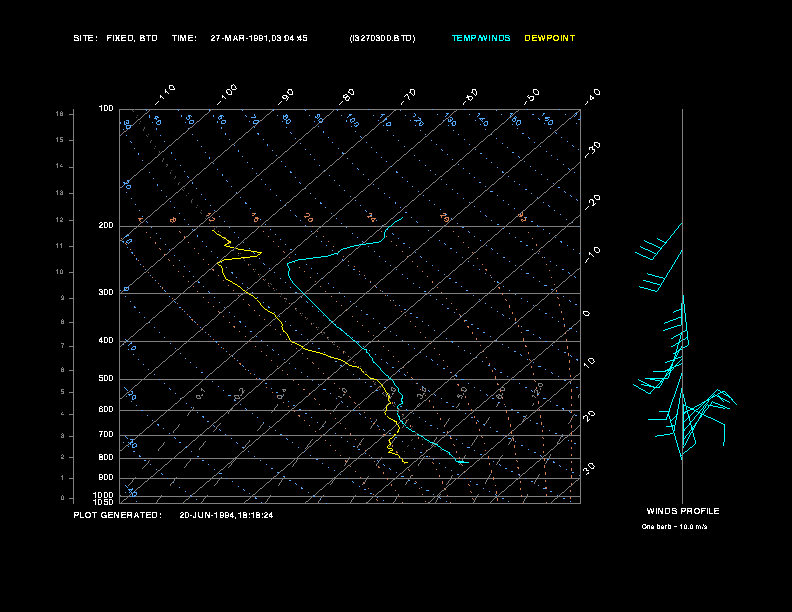Click the 600 pressure level label
Screen dimensions: 792x612
[x=106, y=410]
